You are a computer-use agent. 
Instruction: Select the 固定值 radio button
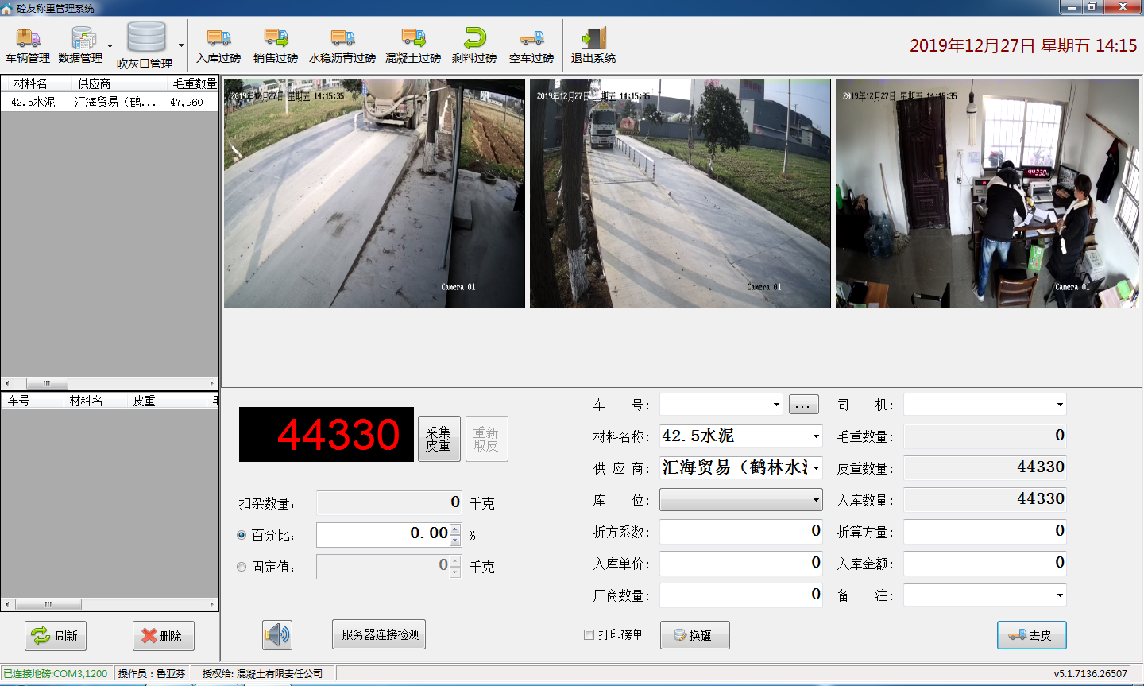click(242, 567)
